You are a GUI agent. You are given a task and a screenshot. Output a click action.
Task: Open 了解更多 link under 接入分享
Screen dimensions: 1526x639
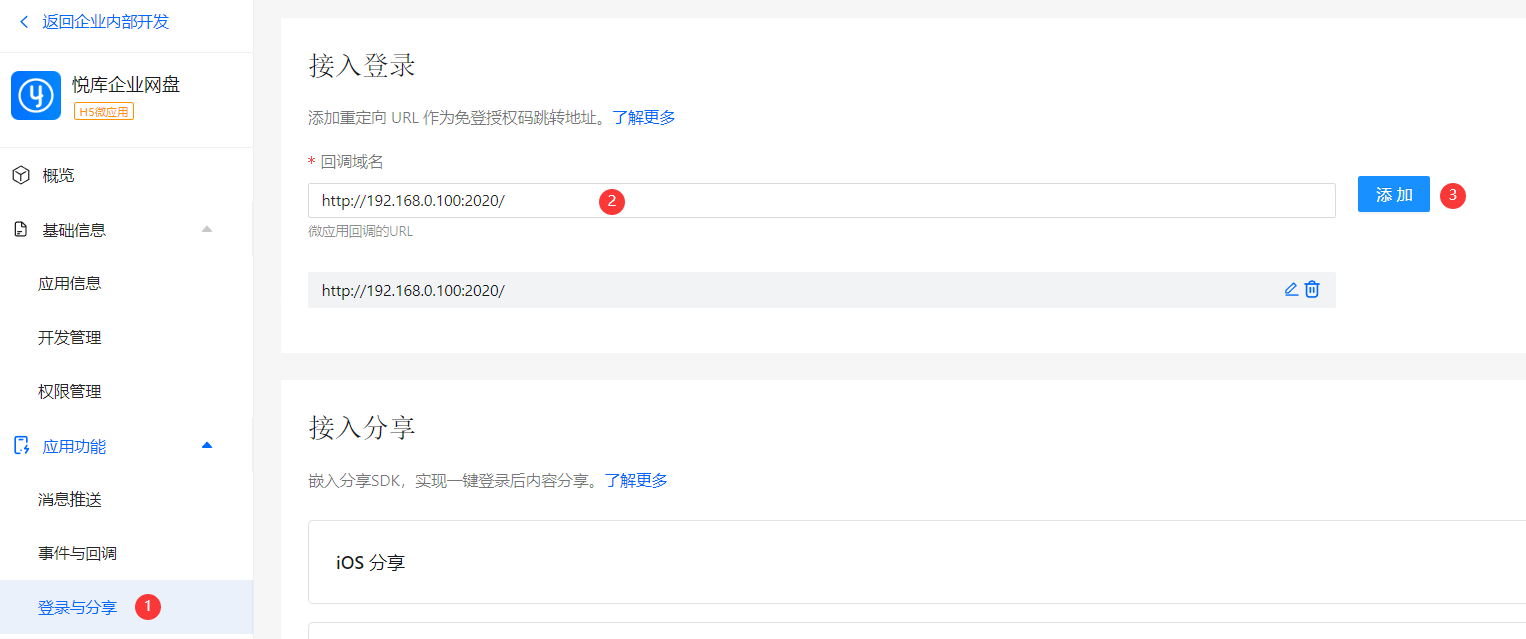(x=636, y=480)
